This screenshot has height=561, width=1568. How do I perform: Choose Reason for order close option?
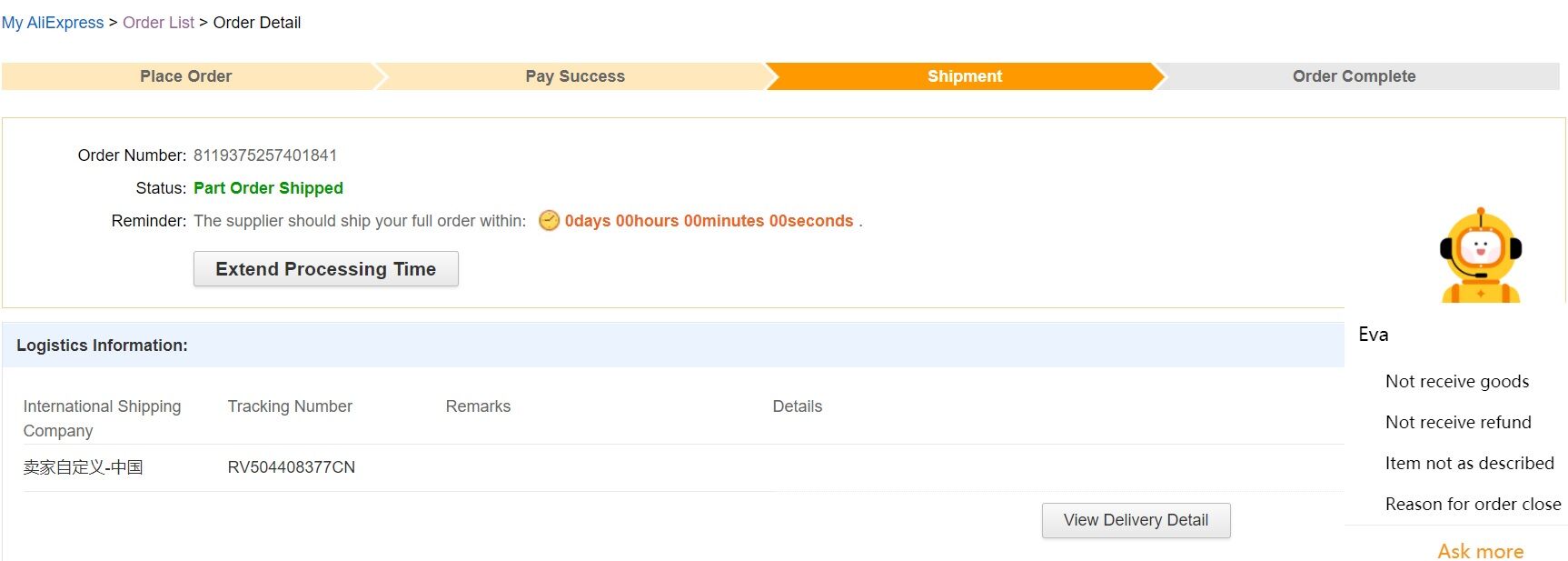point(1473,505)
